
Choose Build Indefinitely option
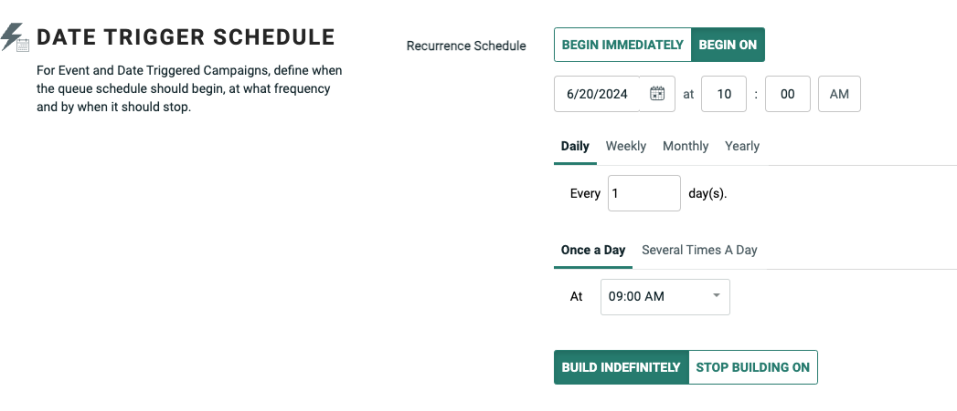click(621, 367)
